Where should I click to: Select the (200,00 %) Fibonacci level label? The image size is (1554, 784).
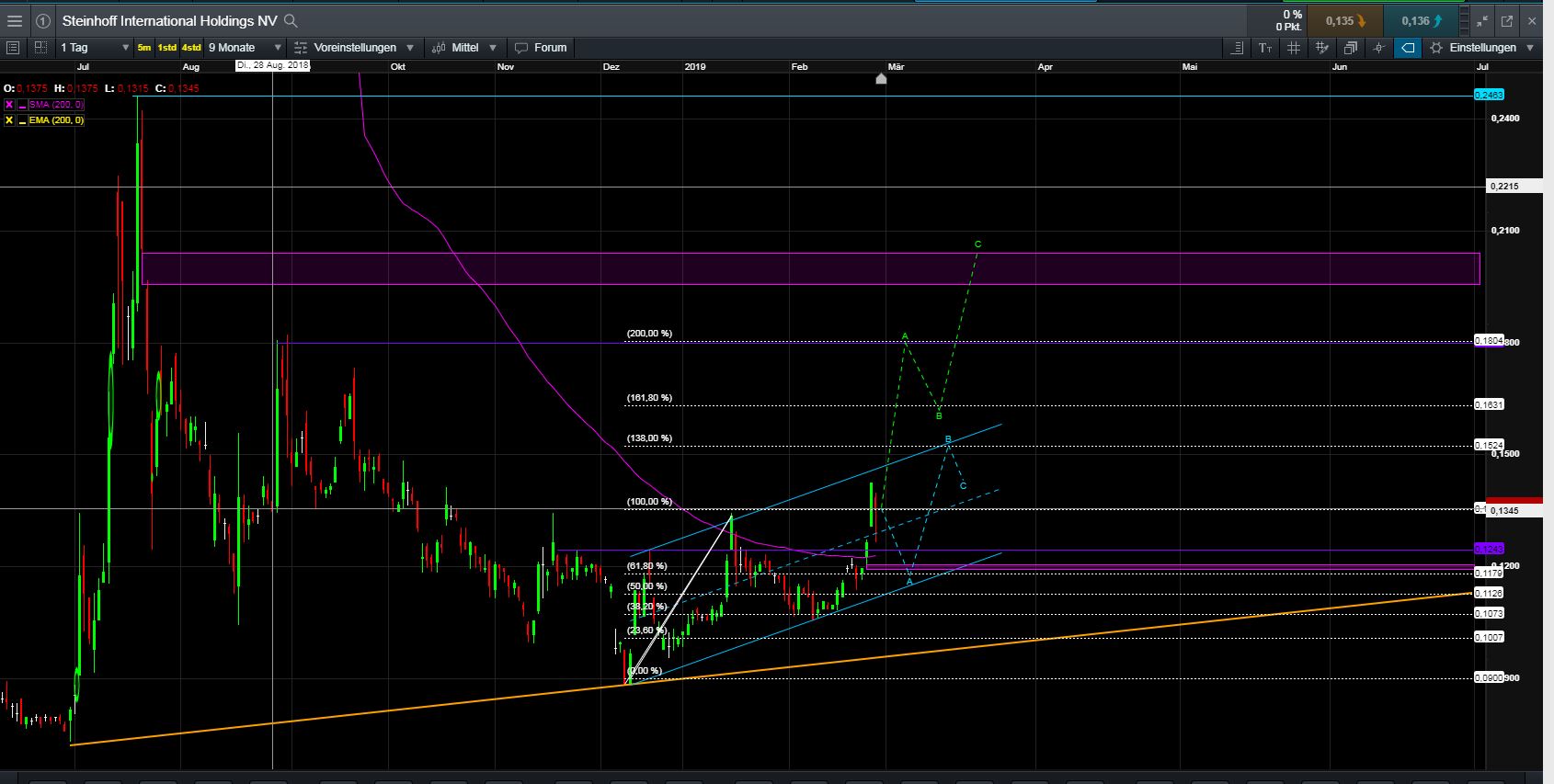pyautogui.click(x=649, y=334)
